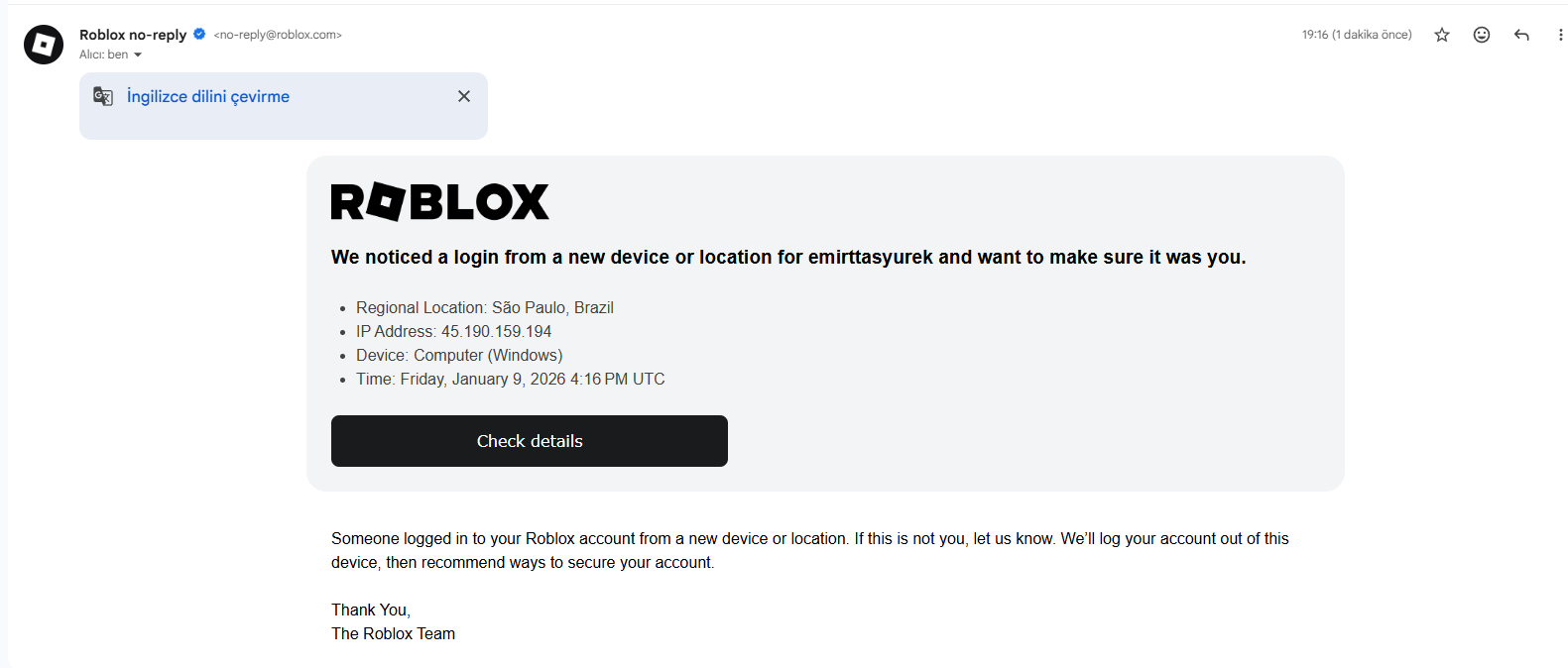Click the 19:16 timestamp
Viewport: 1568px width, 668px height.
click(x=1356, y=35)
